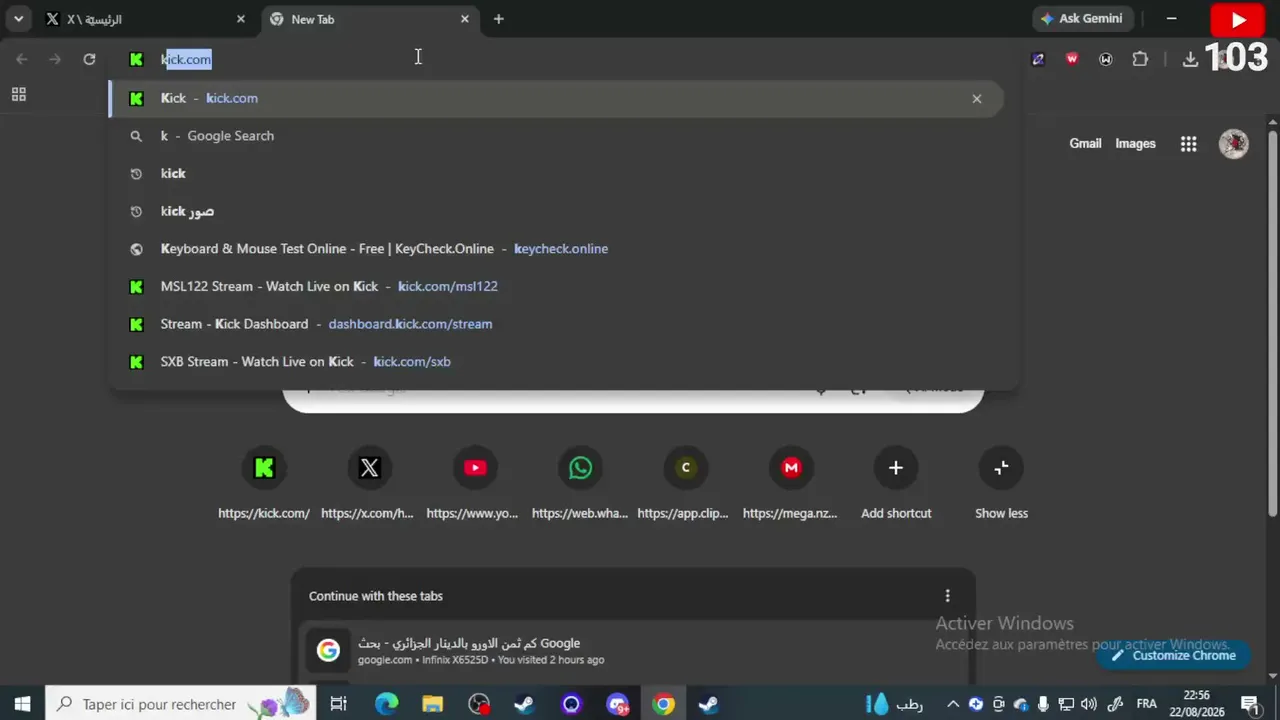Open 'Continue with these tabs' options menu
The width and height of the screenshot is (1280, 720).
[x=948, y=596]
